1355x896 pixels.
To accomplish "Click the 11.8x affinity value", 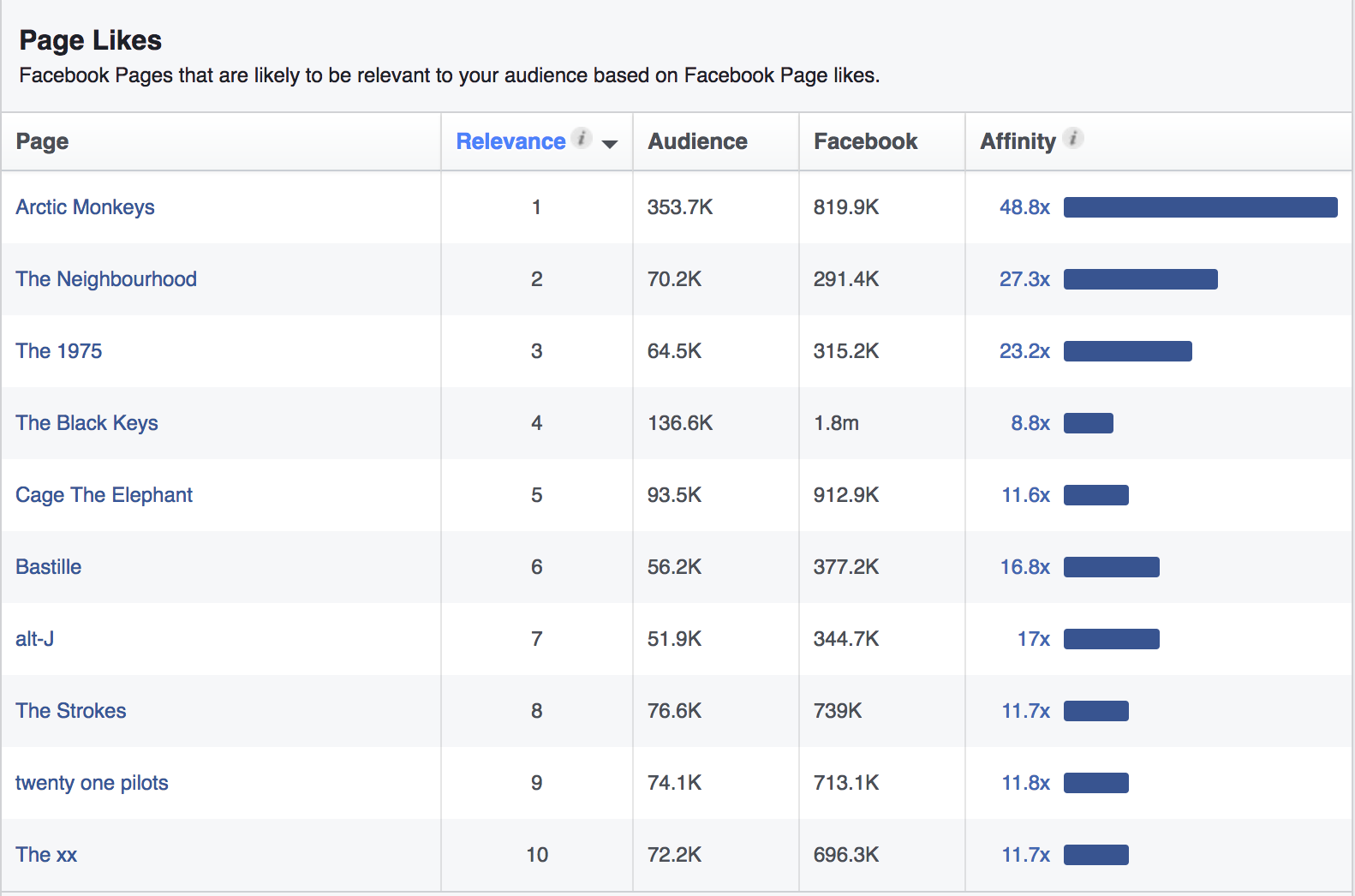I will [1026, 783].
